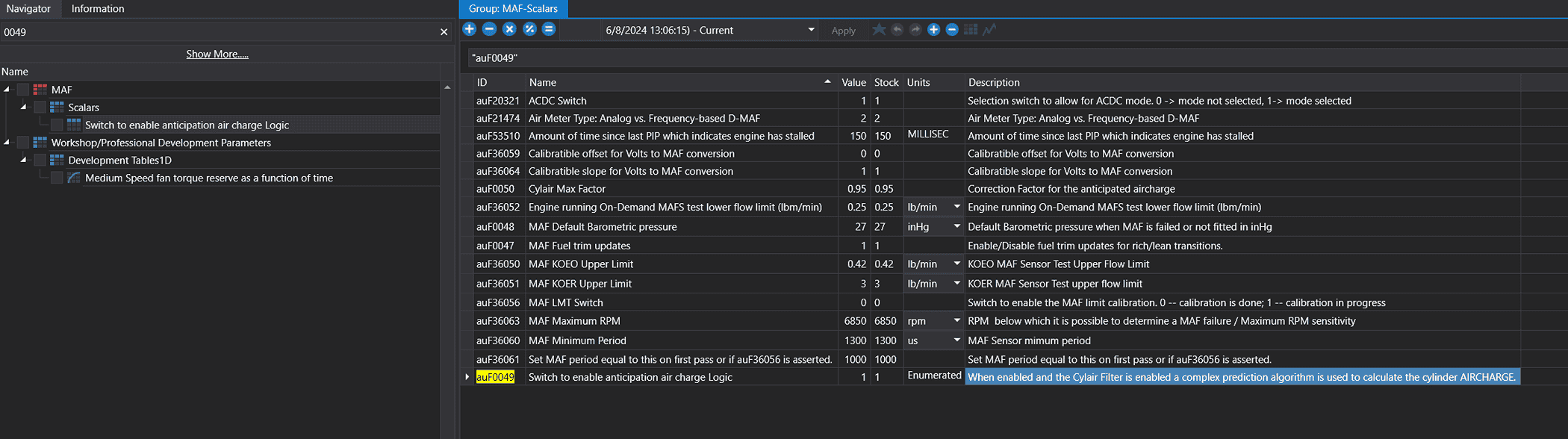The image size is (1568, 439).
Task: Sort by the ID column header
Action: coord(499,82)
